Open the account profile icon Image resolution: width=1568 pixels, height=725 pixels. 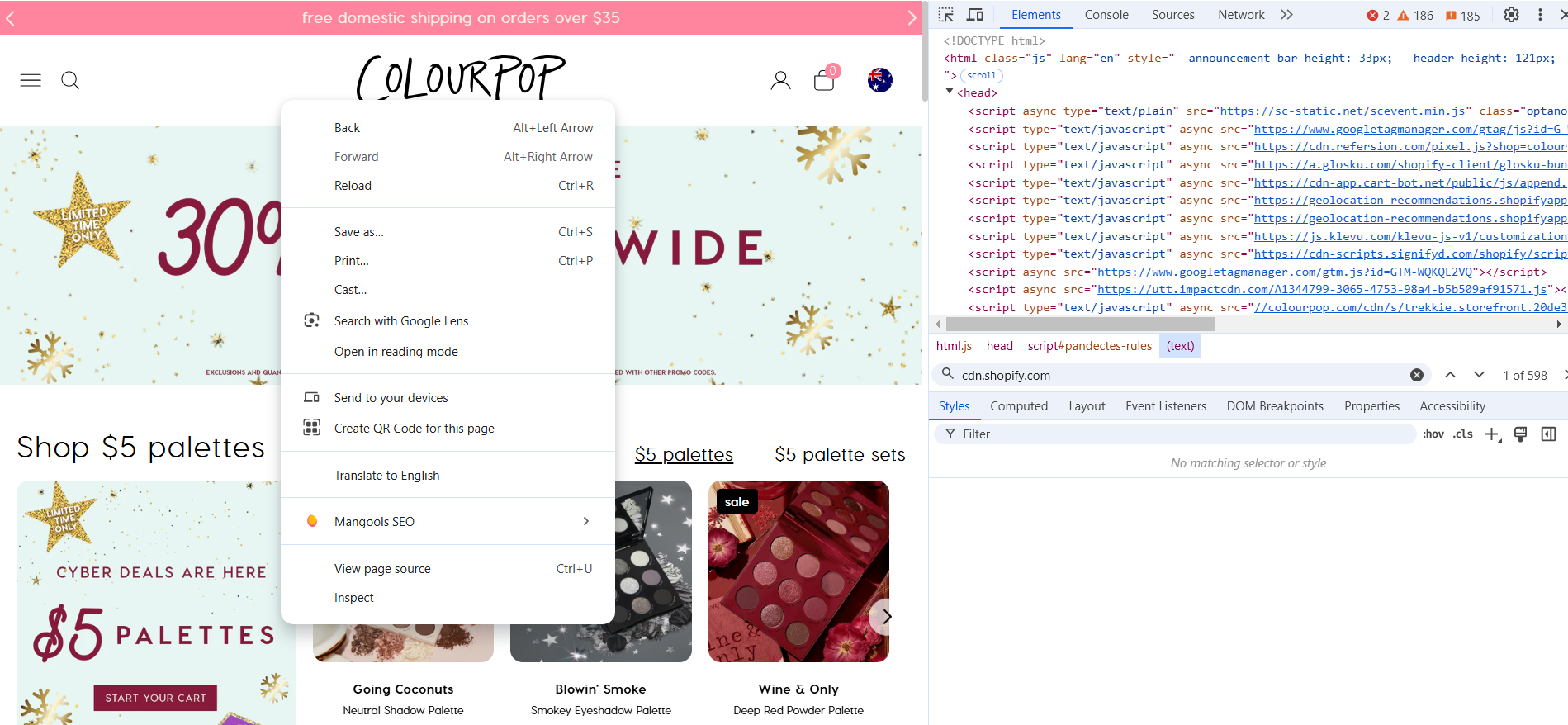point(780,80)
